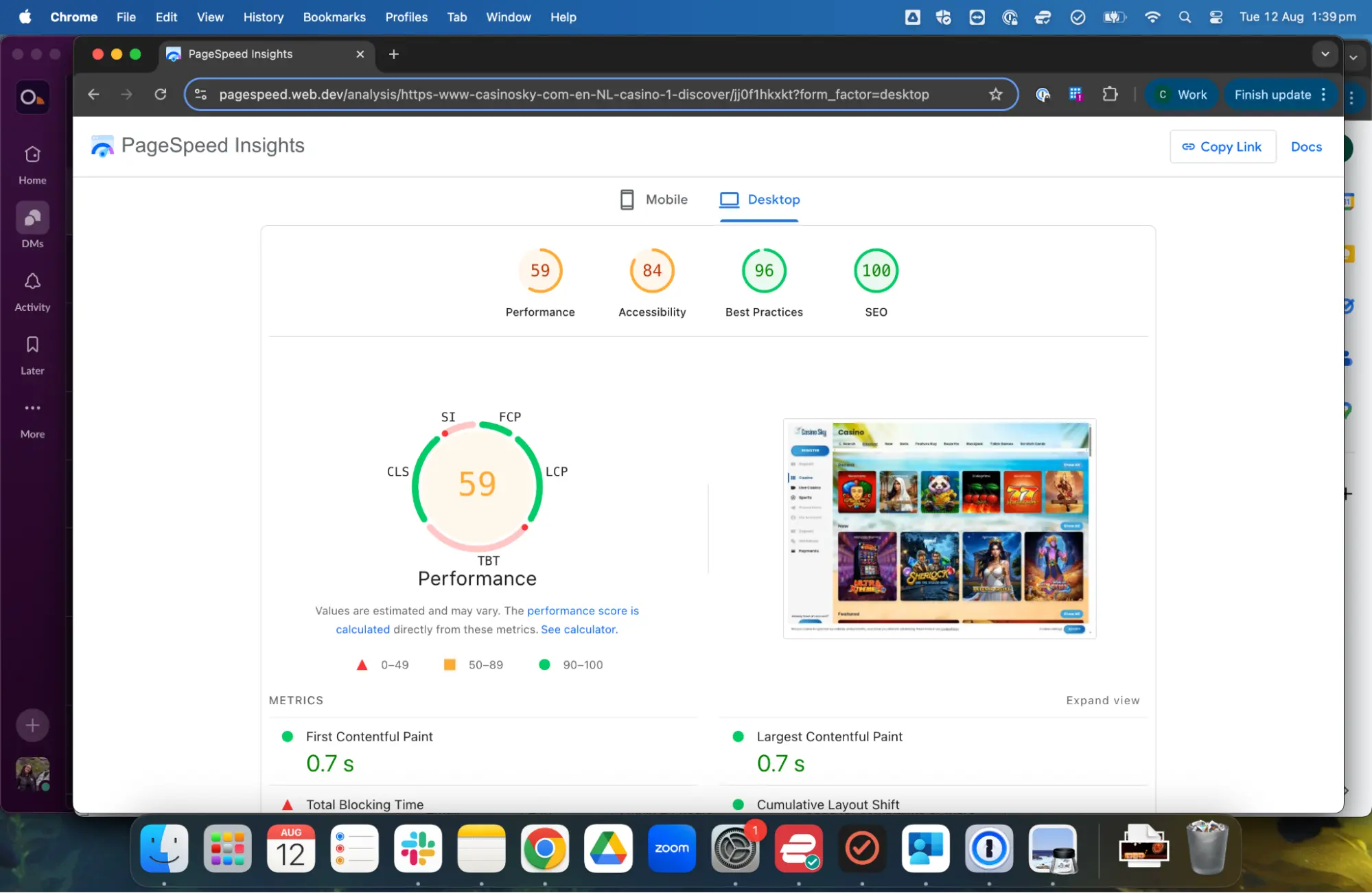1372x893 pixels.
Task: Close the PageSpeed Insights tab
Action: [x=360, y=54]
